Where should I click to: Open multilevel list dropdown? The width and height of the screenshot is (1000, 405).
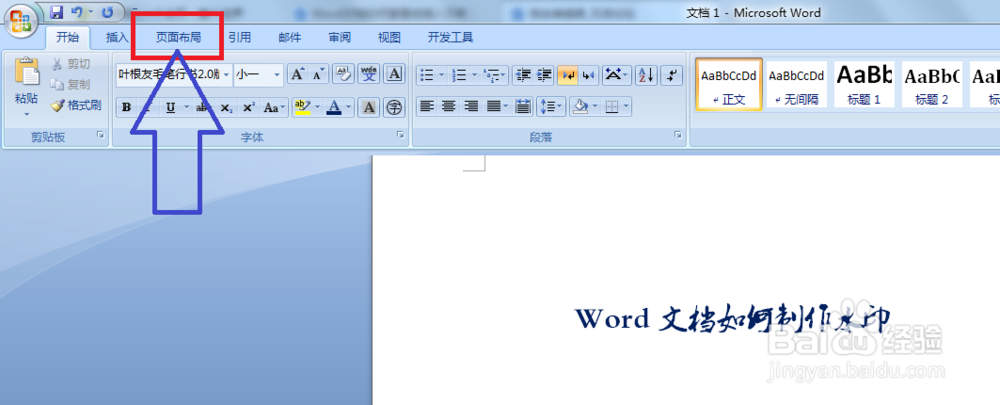click(495, 75)
